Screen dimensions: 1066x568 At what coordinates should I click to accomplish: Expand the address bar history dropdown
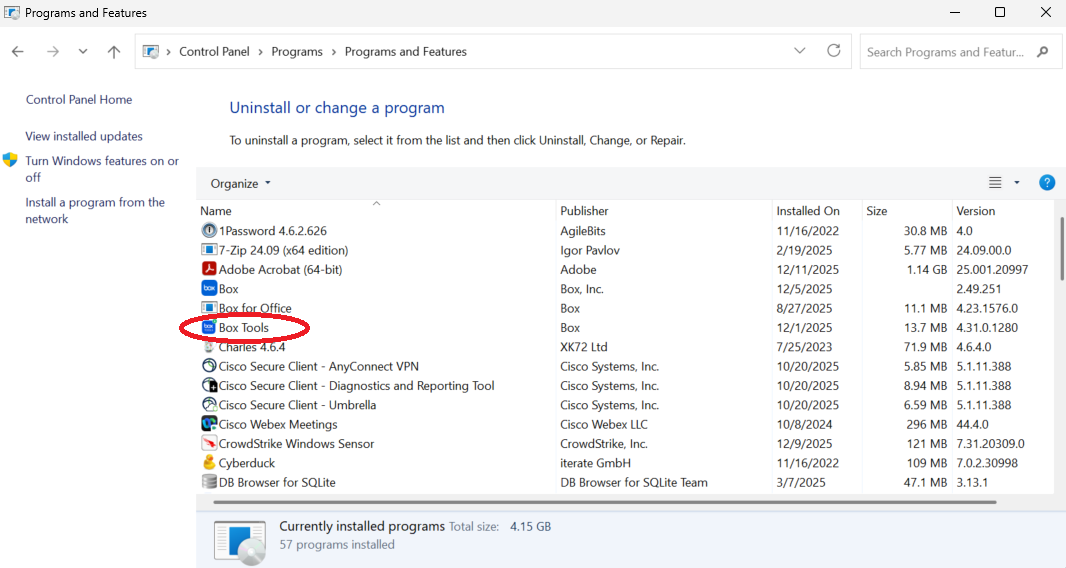point(800,51)
